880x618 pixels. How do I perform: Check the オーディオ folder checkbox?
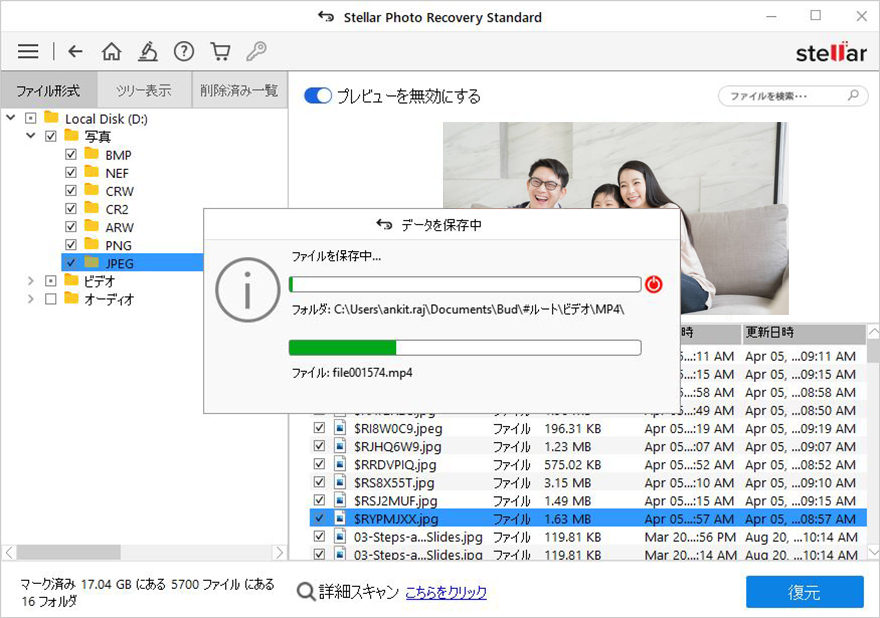51,299
